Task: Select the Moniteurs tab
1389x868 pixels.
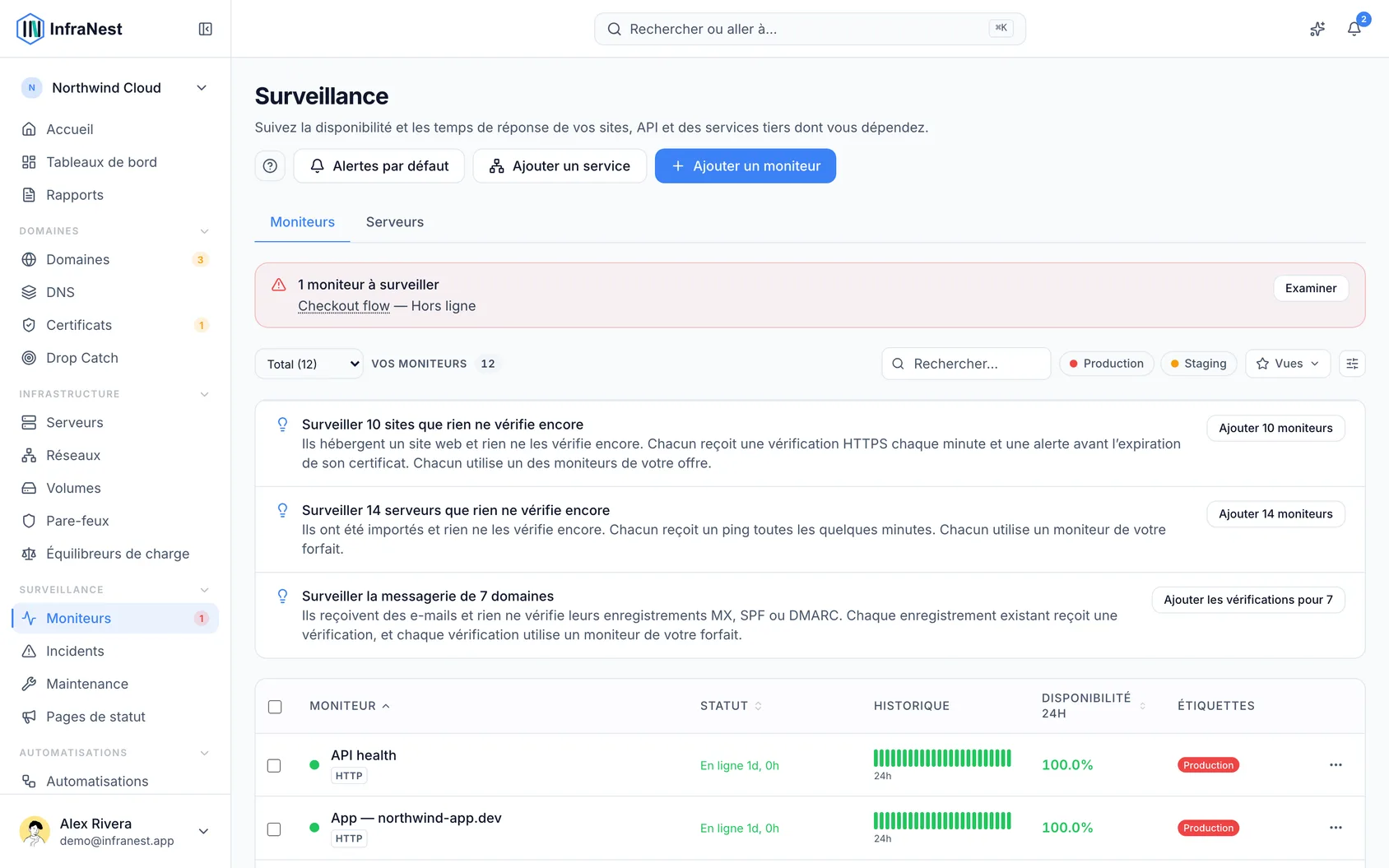Action: [302, 222]
